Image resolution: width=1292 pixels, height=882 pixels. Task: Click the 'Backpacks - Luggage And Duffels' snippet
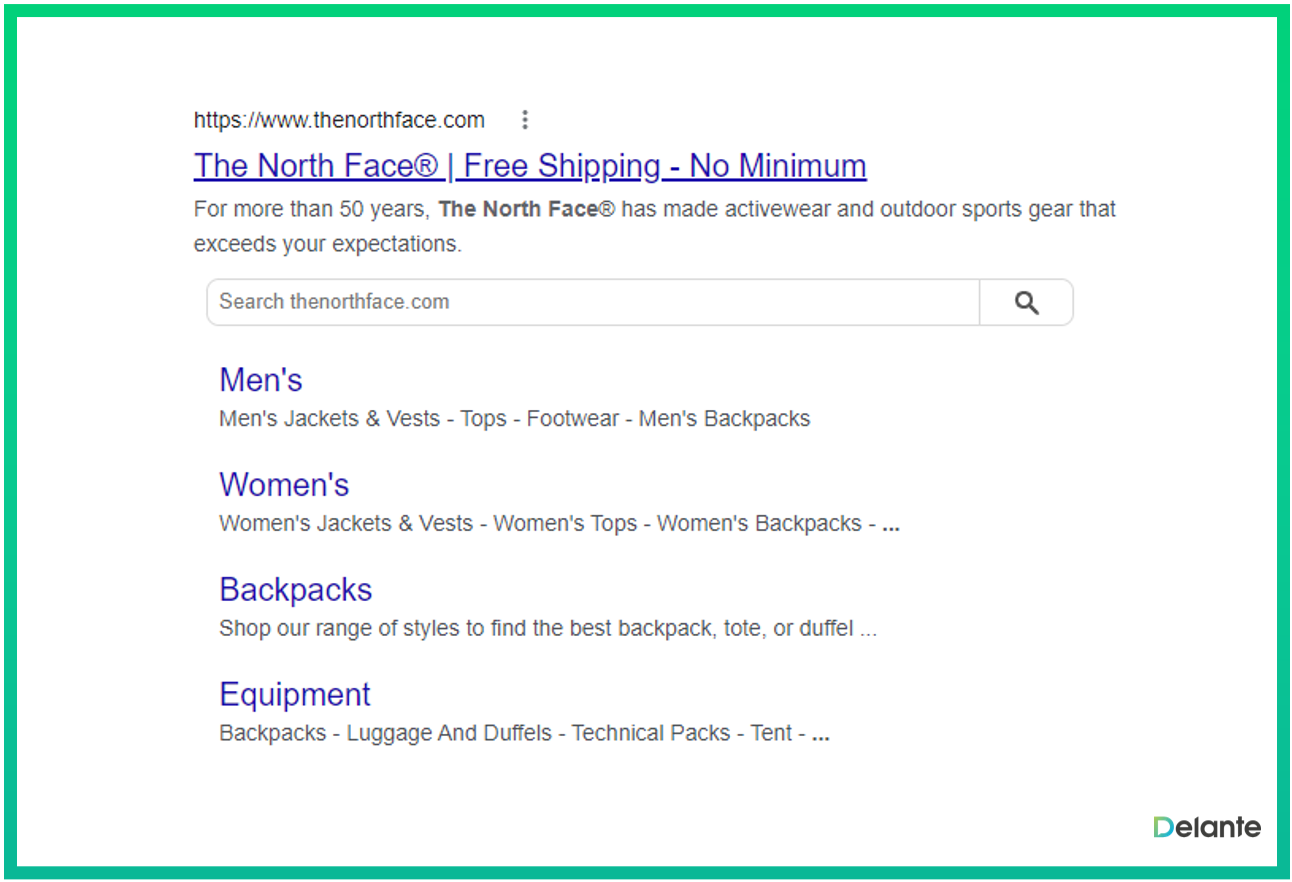pyautogui.click(x=525, y=733)
